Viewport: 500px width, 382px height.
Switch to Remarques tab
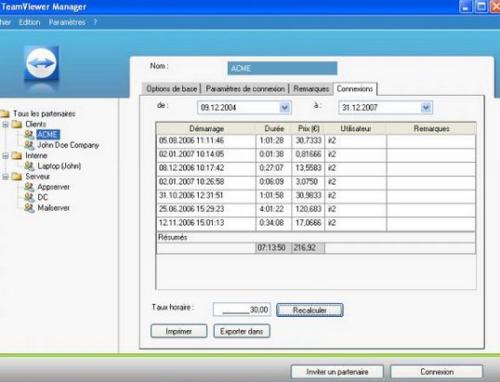[x=311, y=89]
